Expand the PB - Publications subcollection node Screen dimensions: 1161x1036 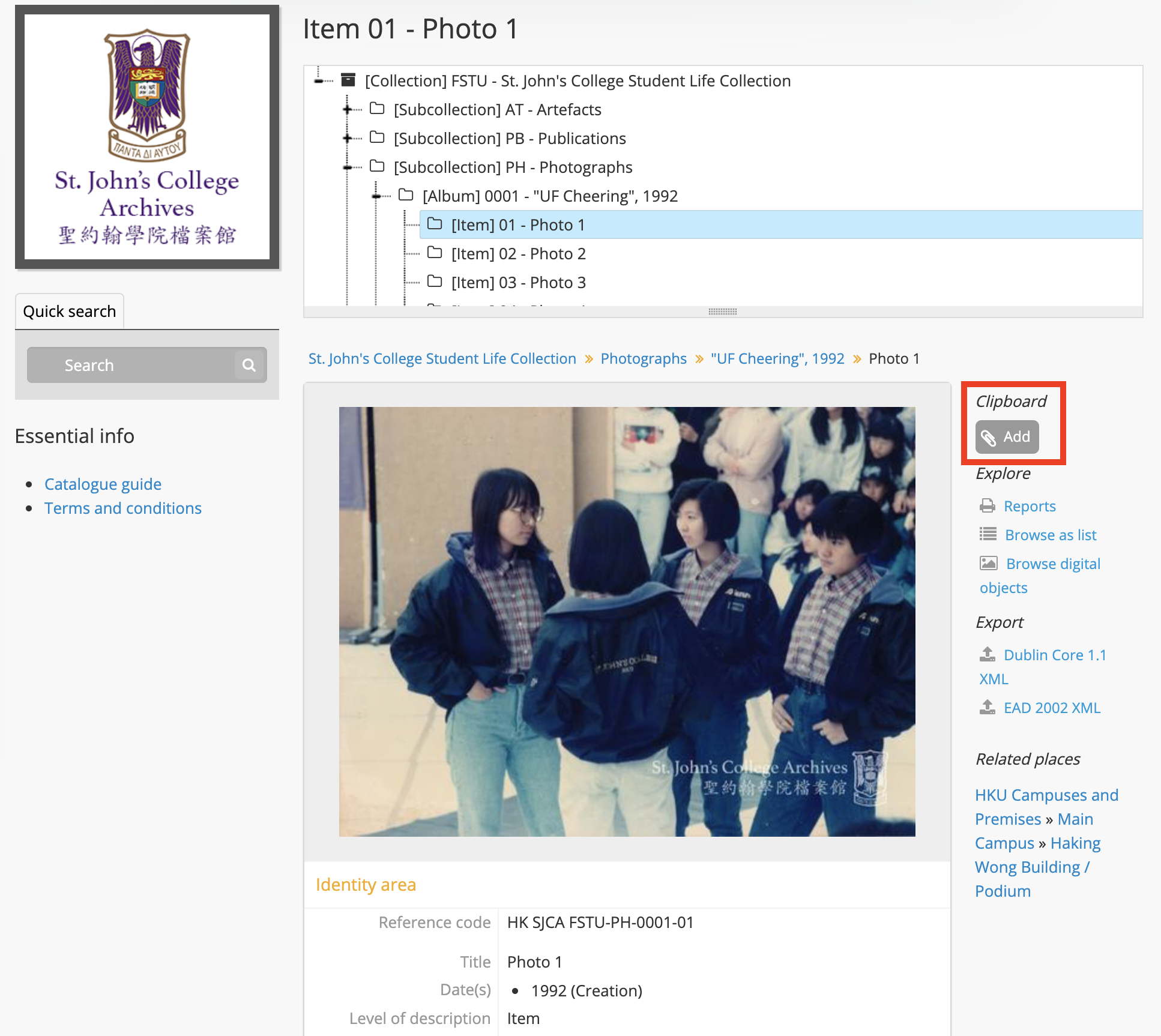(348, 138)
